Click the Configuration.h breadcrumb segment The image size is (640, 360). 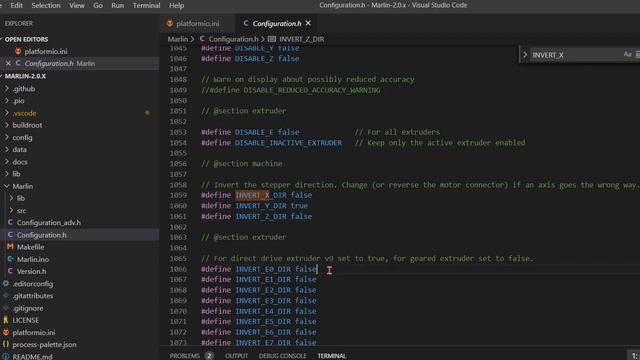(x=233, y=39)
